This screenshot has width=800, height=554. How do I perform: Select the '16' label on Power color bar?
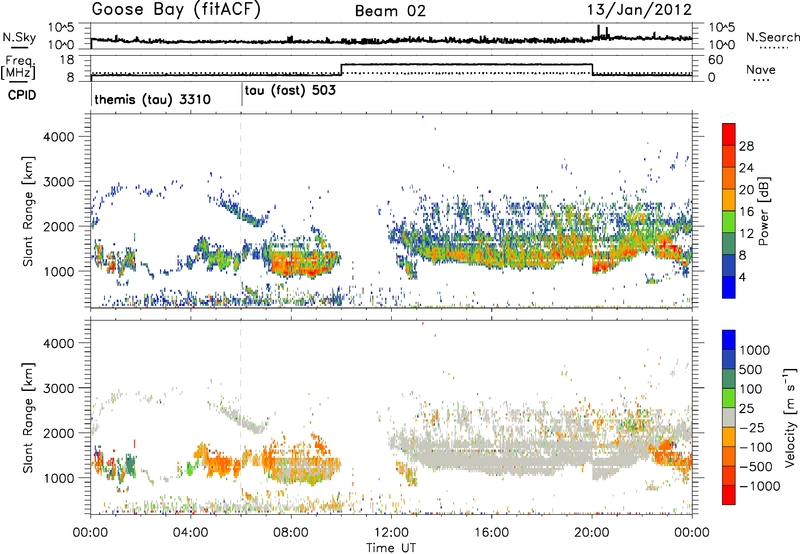click(x=746, y=212)
